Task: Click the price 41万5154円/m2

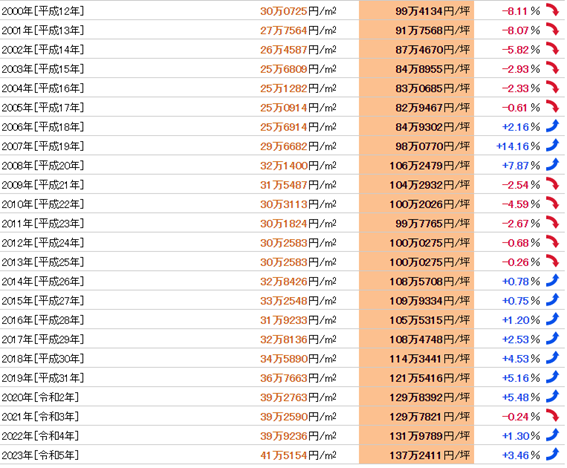Action: coord(298,455)
